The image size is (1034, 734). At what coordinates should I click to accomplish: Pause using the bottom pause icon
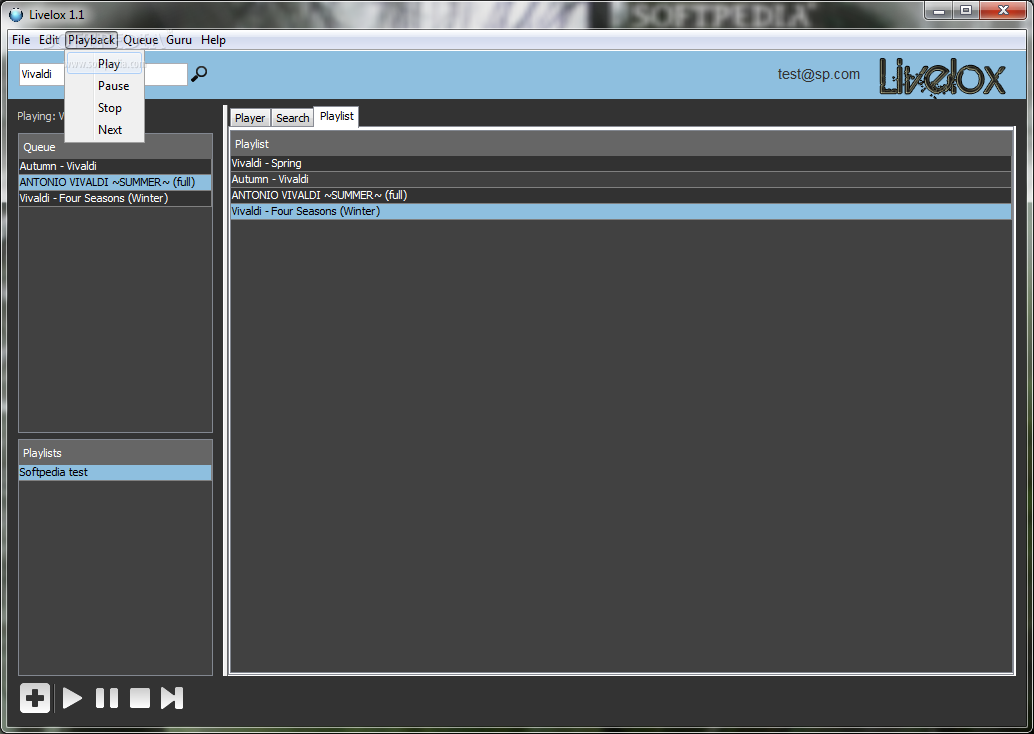pos(107,698)
